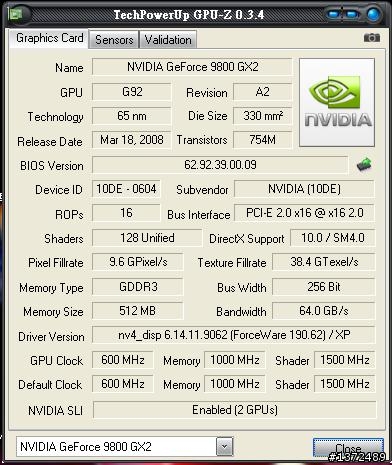392x465 pixels.
Task: Expand the GPU selection dropdown arrow
Action: pyautogui.click(x=225, y=446)
